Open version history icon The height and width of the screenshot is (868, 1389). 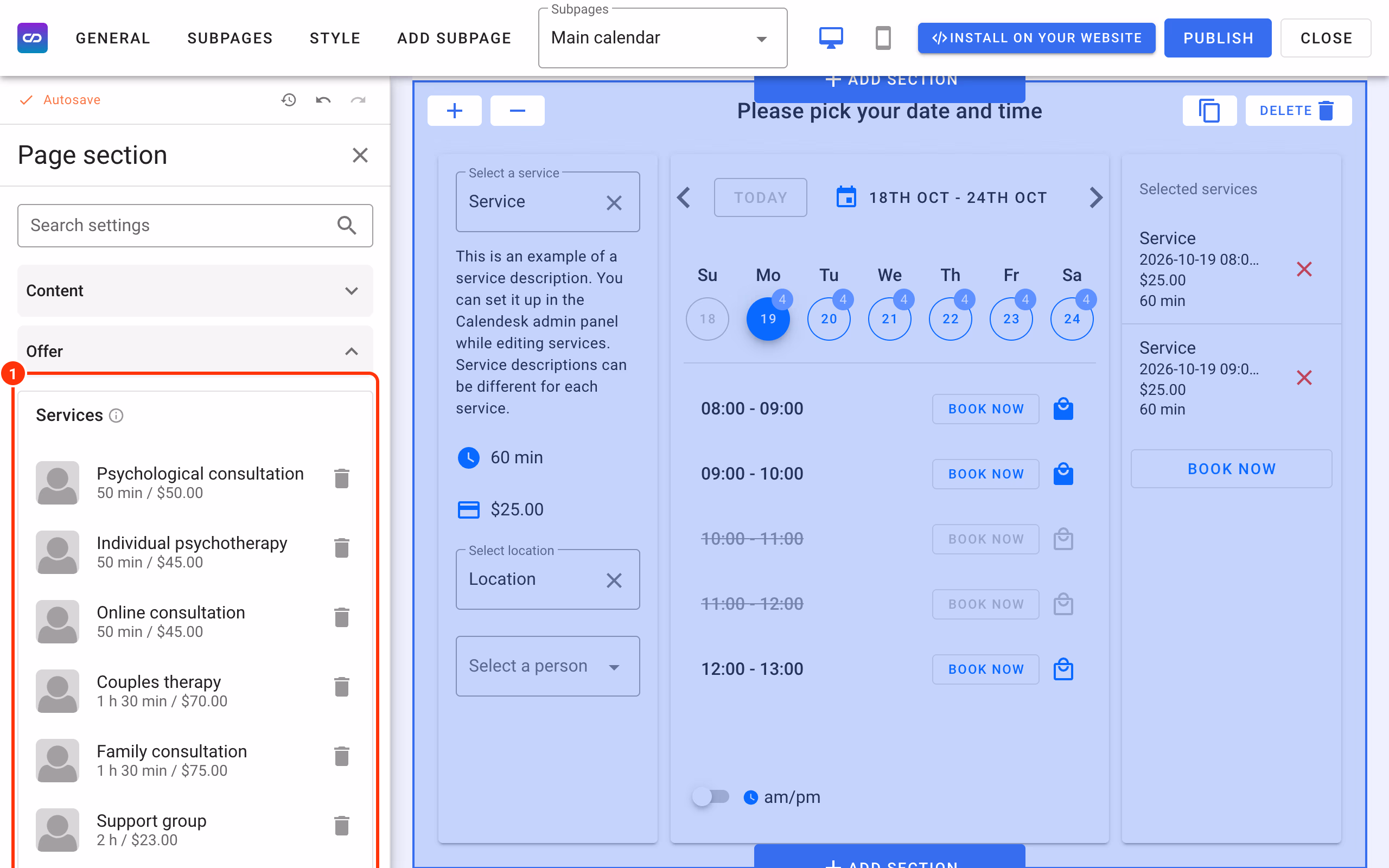[289, 100]
